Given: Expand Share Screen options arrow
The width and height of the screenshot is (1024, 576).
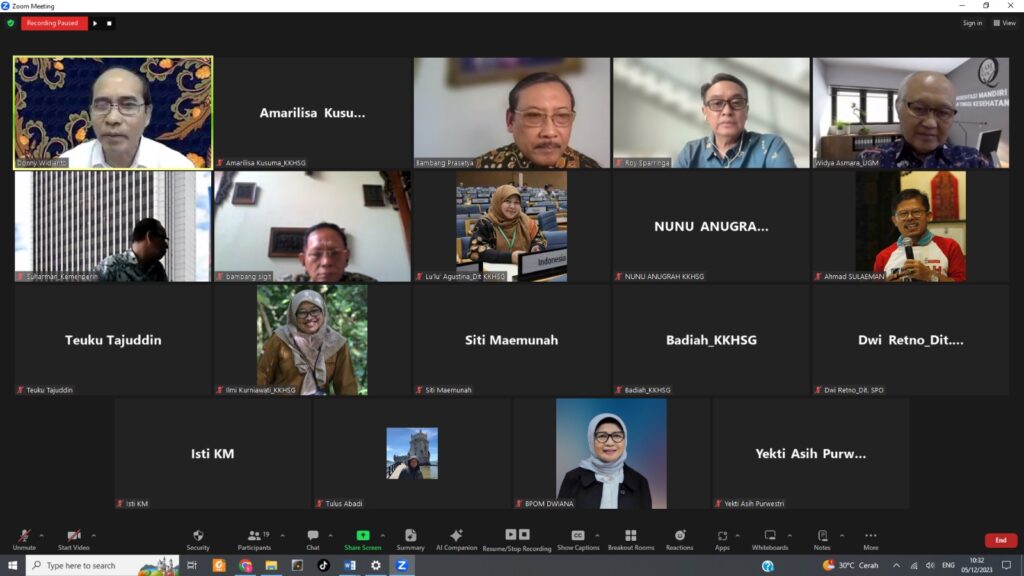Looking at the screenshot, I should (383, 535).
